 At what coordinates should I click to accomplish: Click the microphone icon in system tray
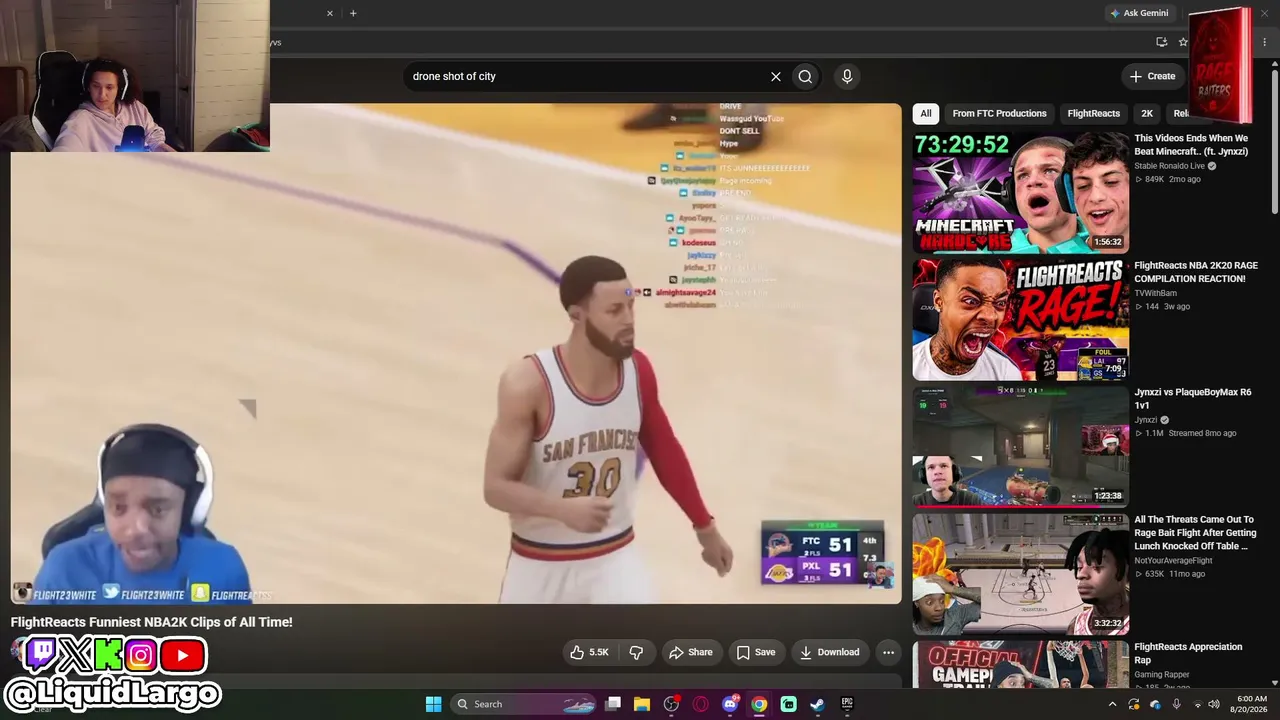click(x=1176, y=704)
